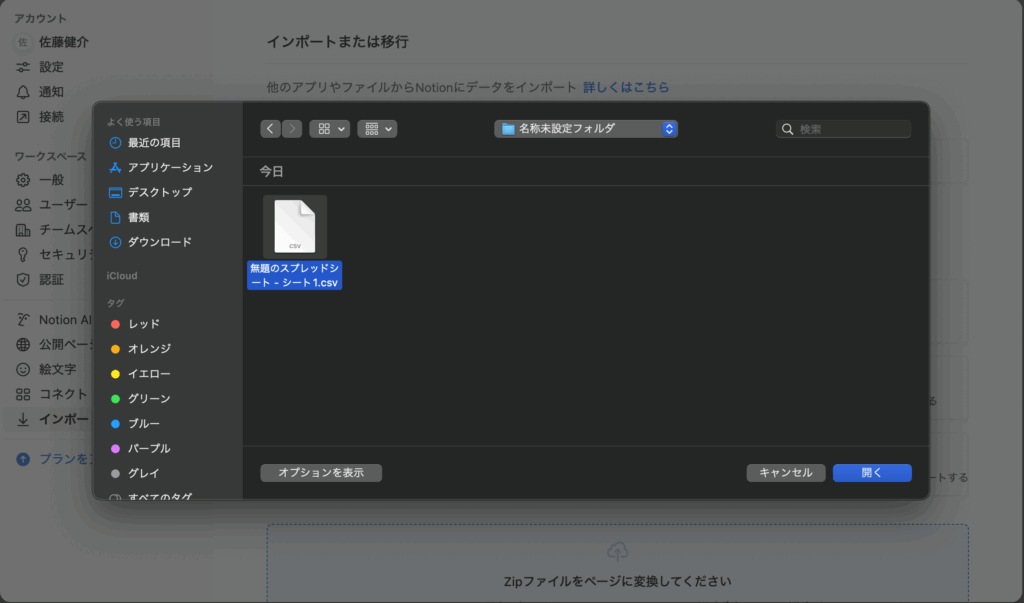Viewport: 1024px width, 603px height.
Task: Open アプリケーション in the sidebar
Action: coord(170,168)
